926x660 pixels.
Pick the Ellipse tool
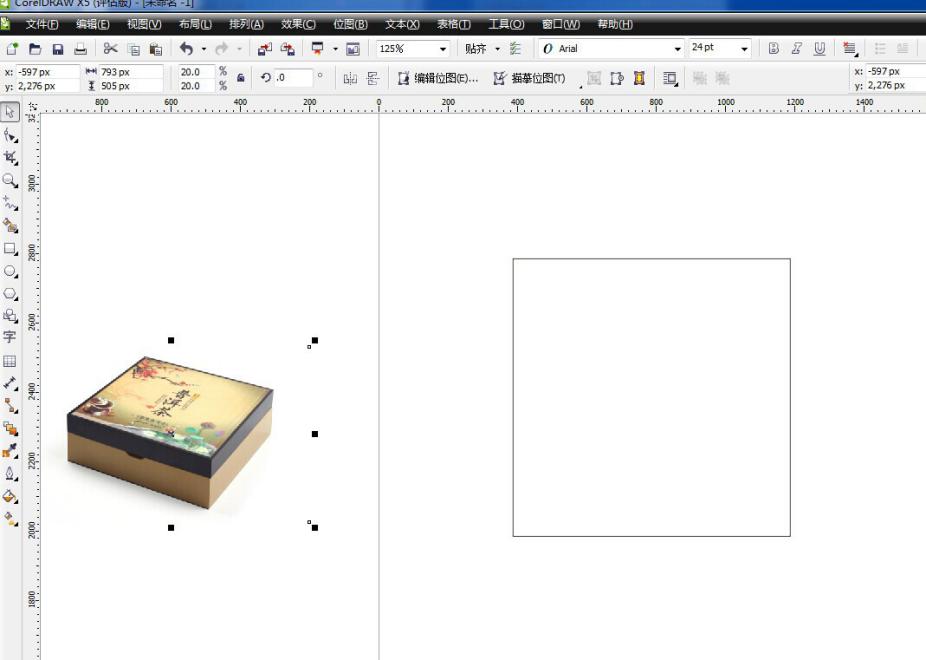point(10,271)
